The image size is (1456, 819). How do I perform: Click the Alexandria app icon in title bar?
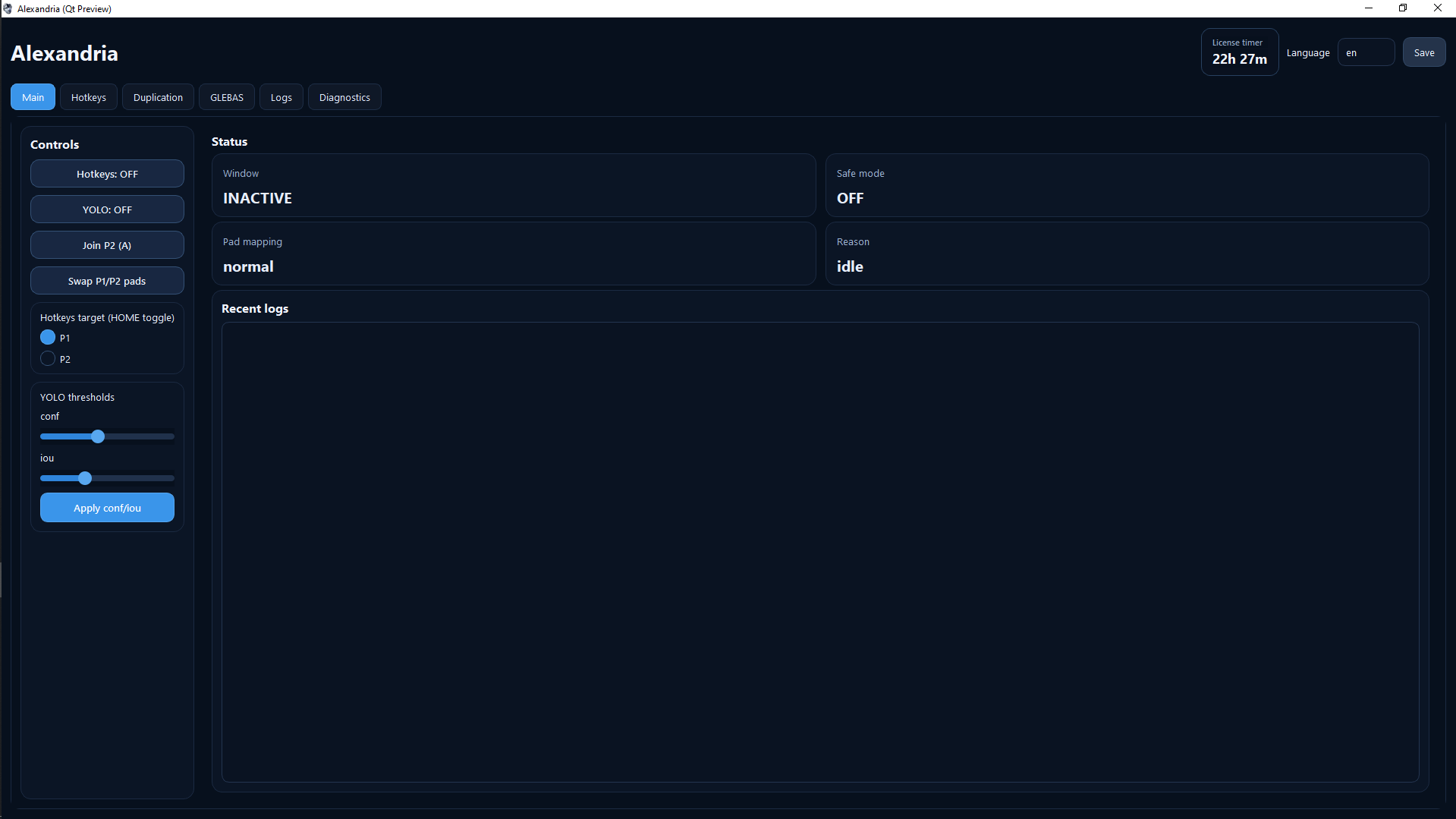pyautogui.click(x=8, y=8)
